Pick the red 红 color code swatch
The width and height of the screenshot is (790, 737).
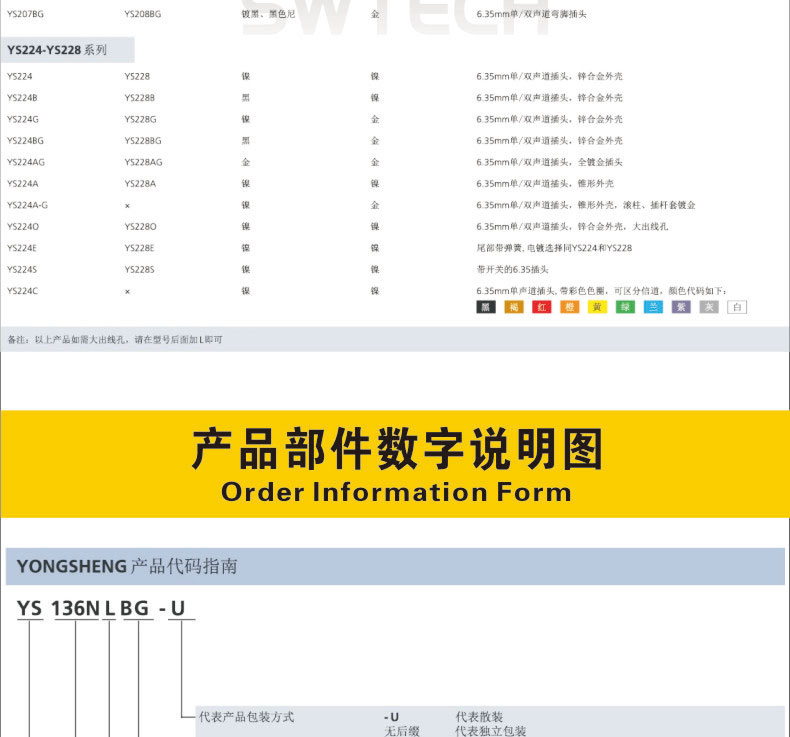point(542,307)
